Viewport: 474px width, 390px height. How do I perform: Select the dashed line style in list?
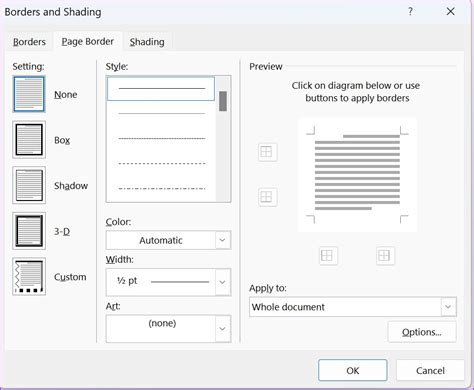pos(162,163)
